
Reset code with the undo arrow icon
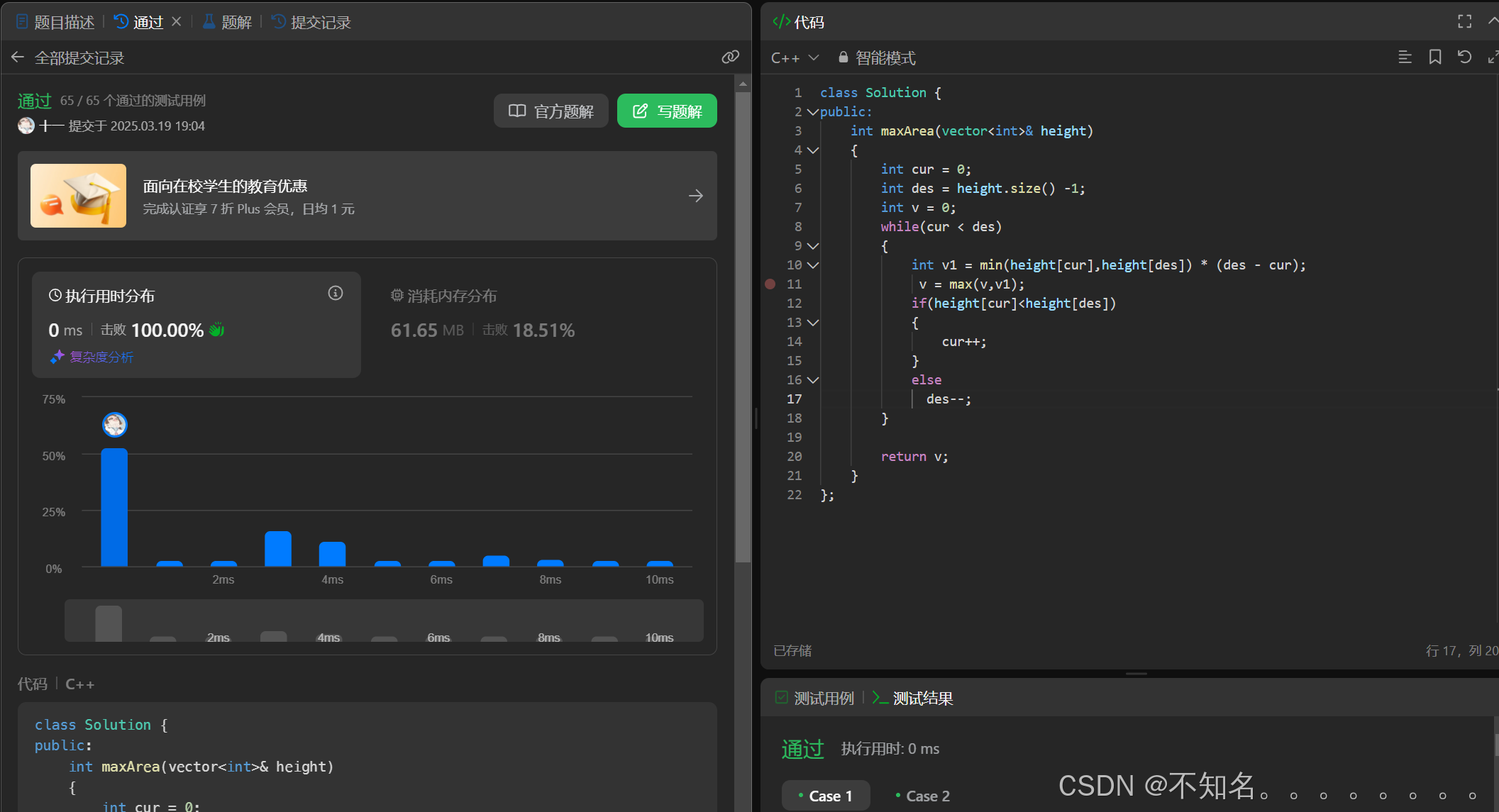[1464, 57]
